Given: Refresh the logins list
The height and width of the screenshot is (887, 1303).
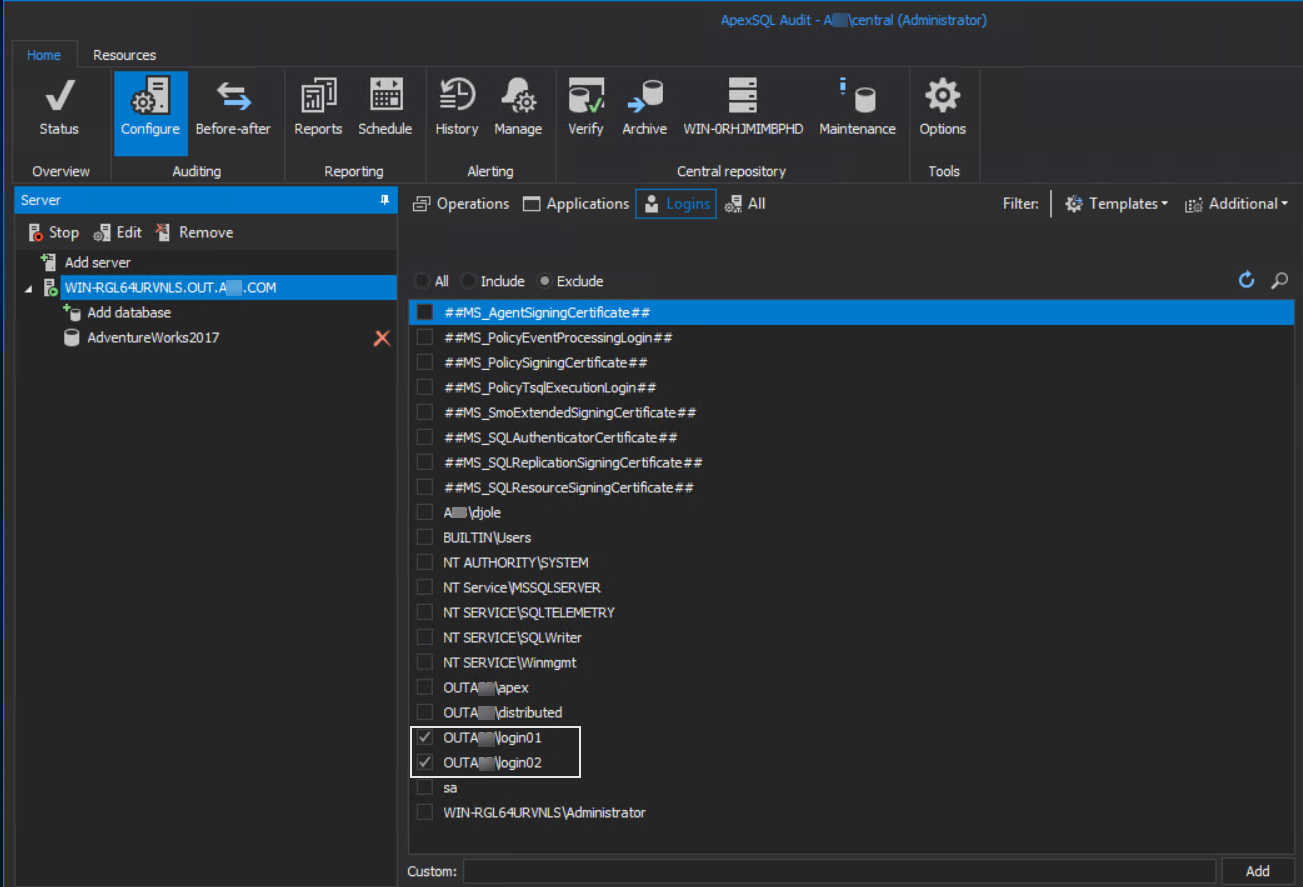Looking at the screenshot, I should 1246,280.
